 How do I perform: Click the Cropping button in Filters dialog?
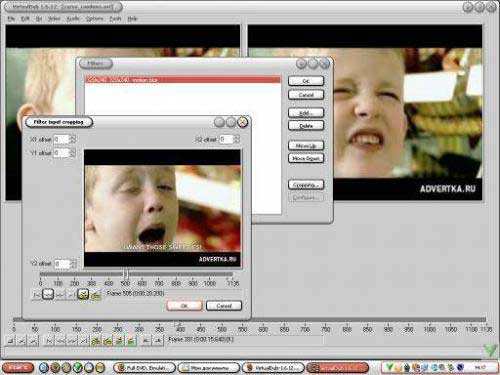(306, 185)
